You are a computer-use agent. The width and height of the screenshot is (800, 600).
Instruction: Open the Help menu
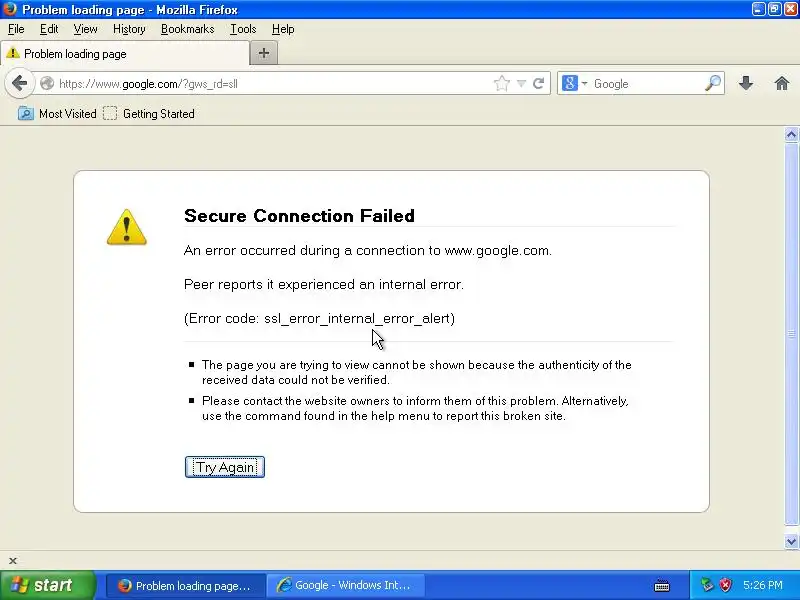[x=283, y=29]
